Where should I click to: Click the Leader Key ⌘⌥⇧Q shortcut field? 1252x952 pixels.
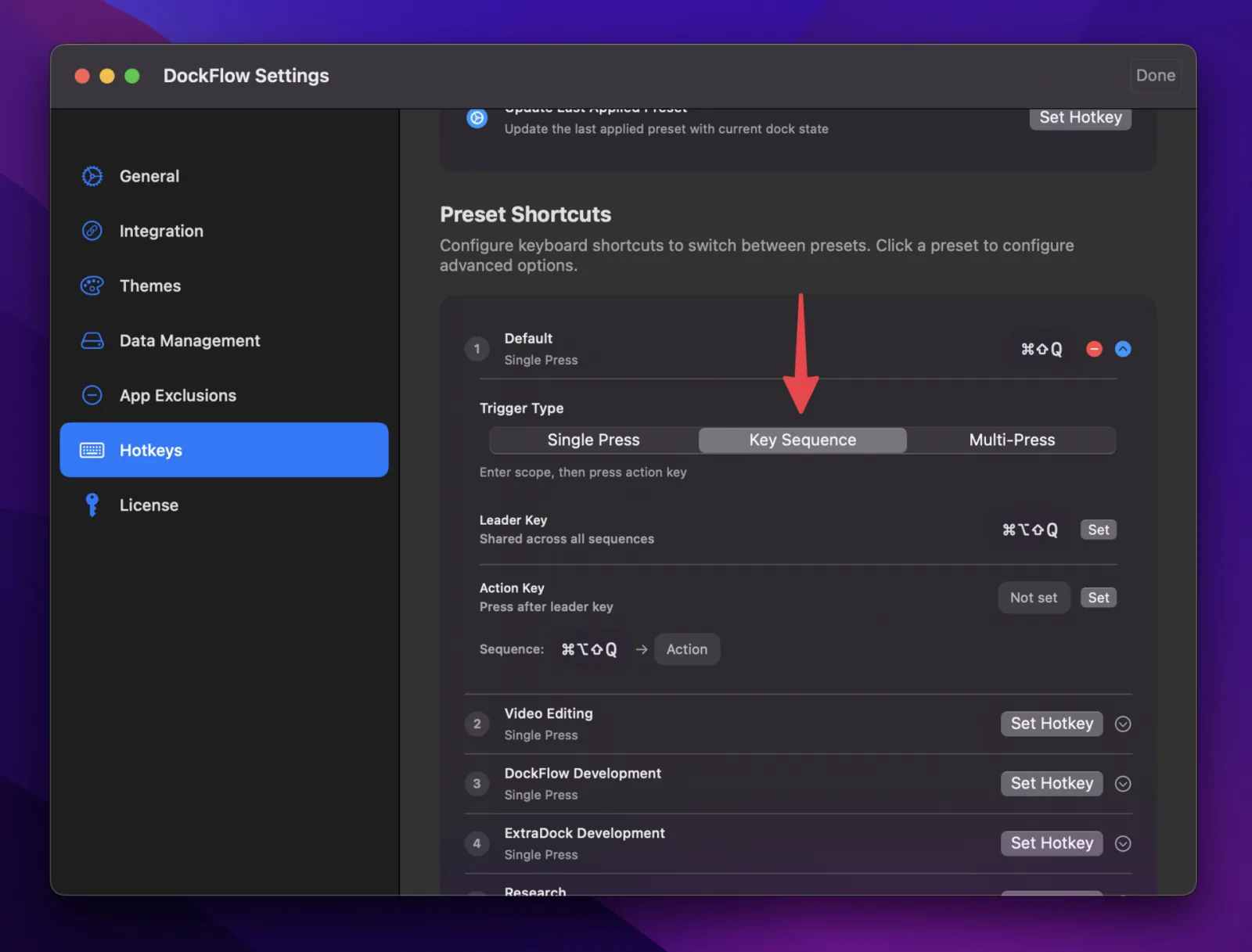1030,530
